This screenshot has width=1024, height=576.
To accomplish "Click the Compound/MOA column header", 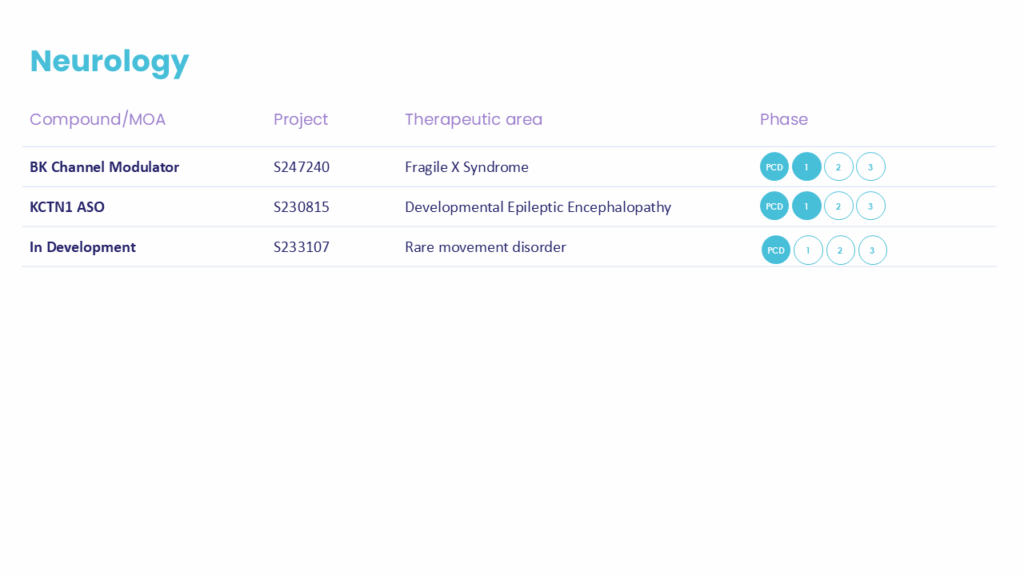I will pyautogui.click(x=97, y=119).
